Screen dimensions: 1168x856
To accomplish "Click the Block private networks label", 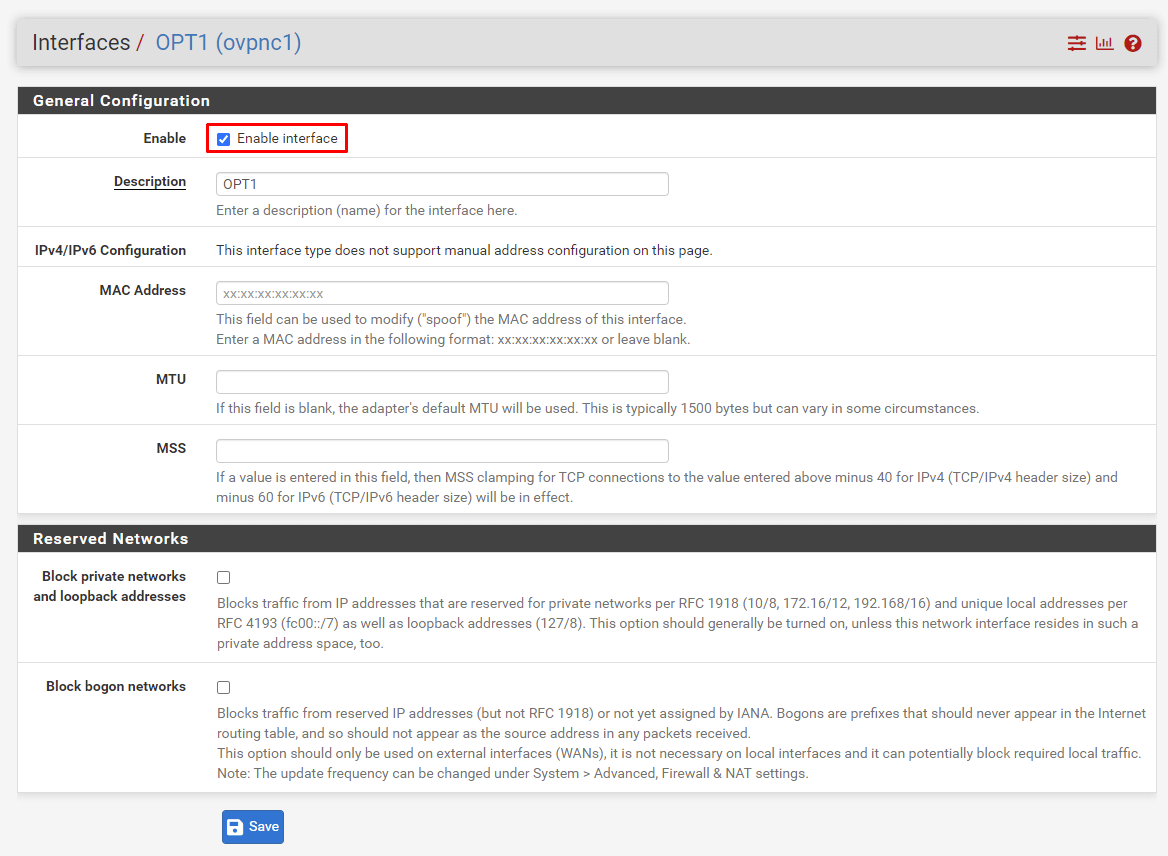I will point(110,586).
